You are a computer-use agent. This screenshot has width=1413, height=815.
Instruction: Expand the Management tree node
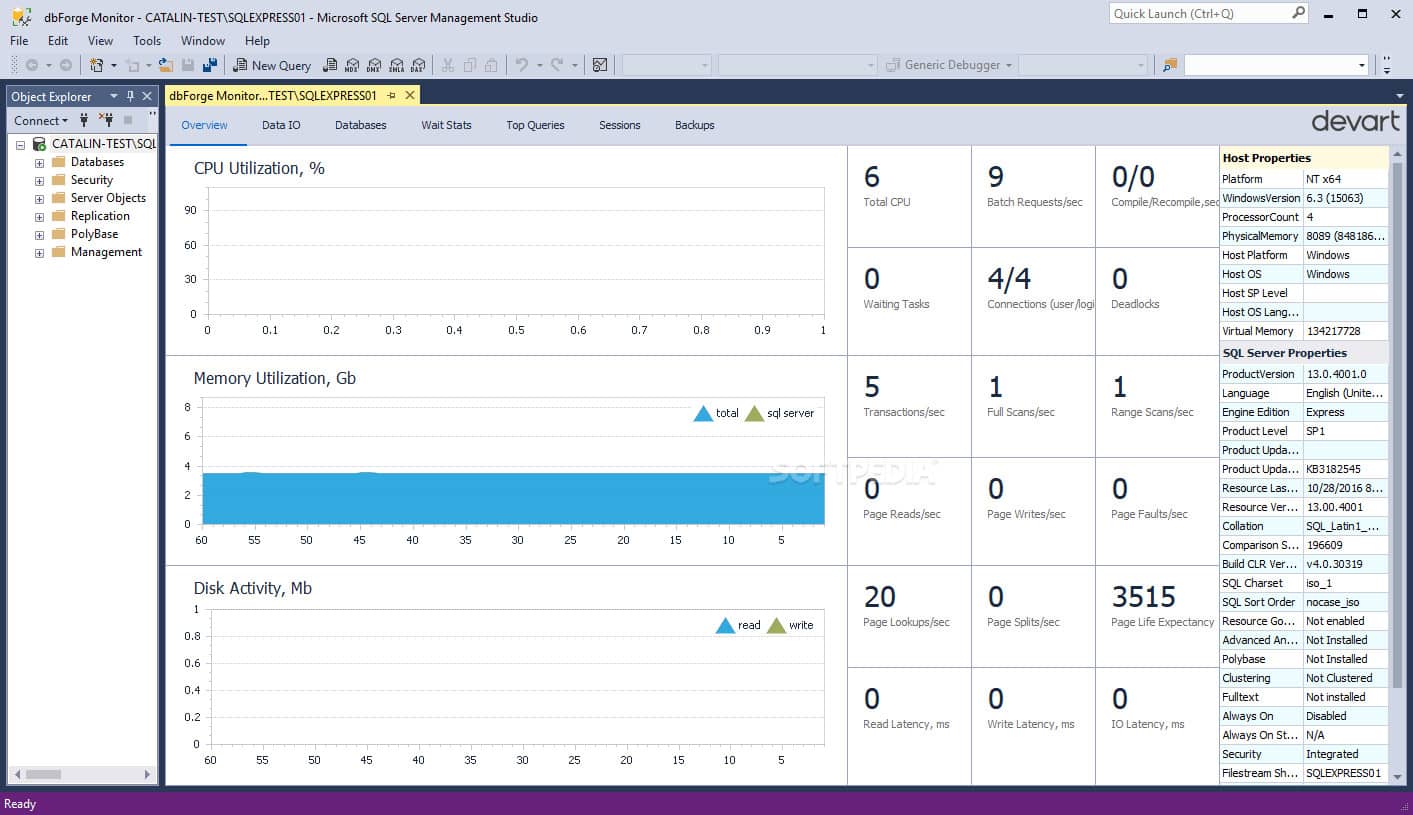point(39,252)
